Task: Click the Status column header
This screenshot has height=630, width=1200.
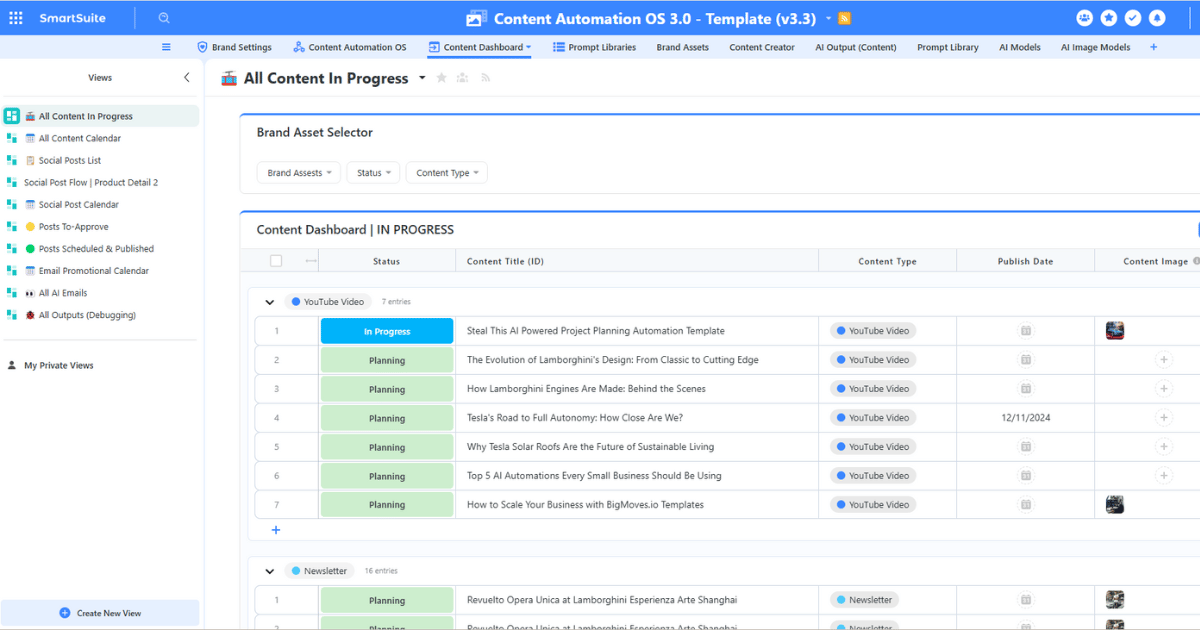Action: coord(387,261)
